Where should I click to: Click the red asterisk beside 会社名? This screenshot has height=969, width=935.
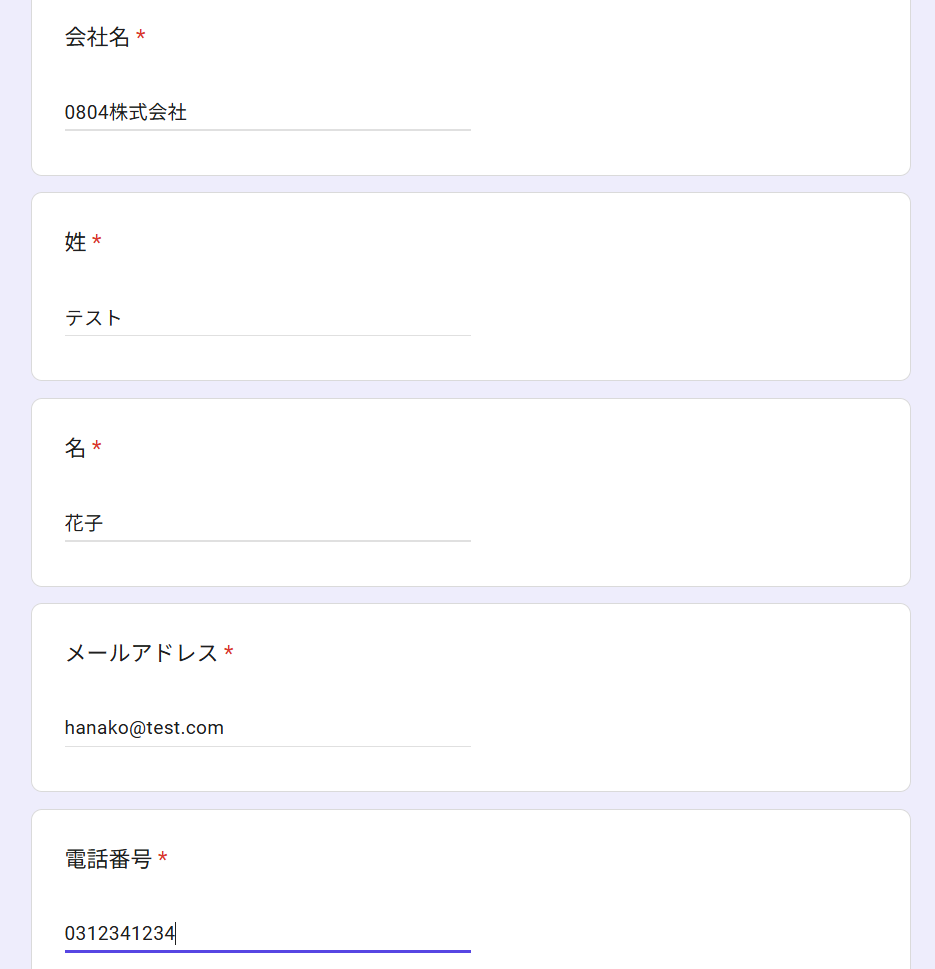[x=141, y=35]
